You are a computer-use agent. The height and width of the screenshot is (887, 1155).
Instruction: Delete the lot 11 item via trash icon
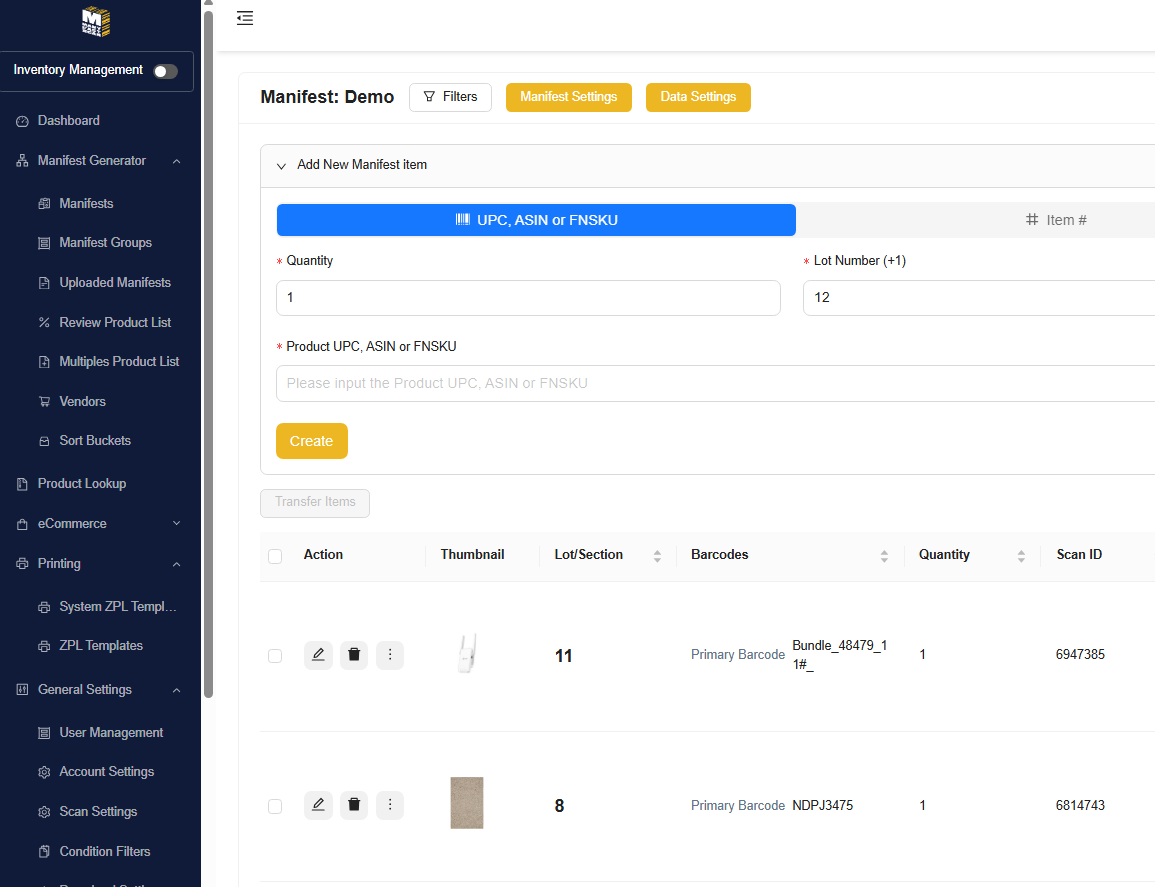354,656
